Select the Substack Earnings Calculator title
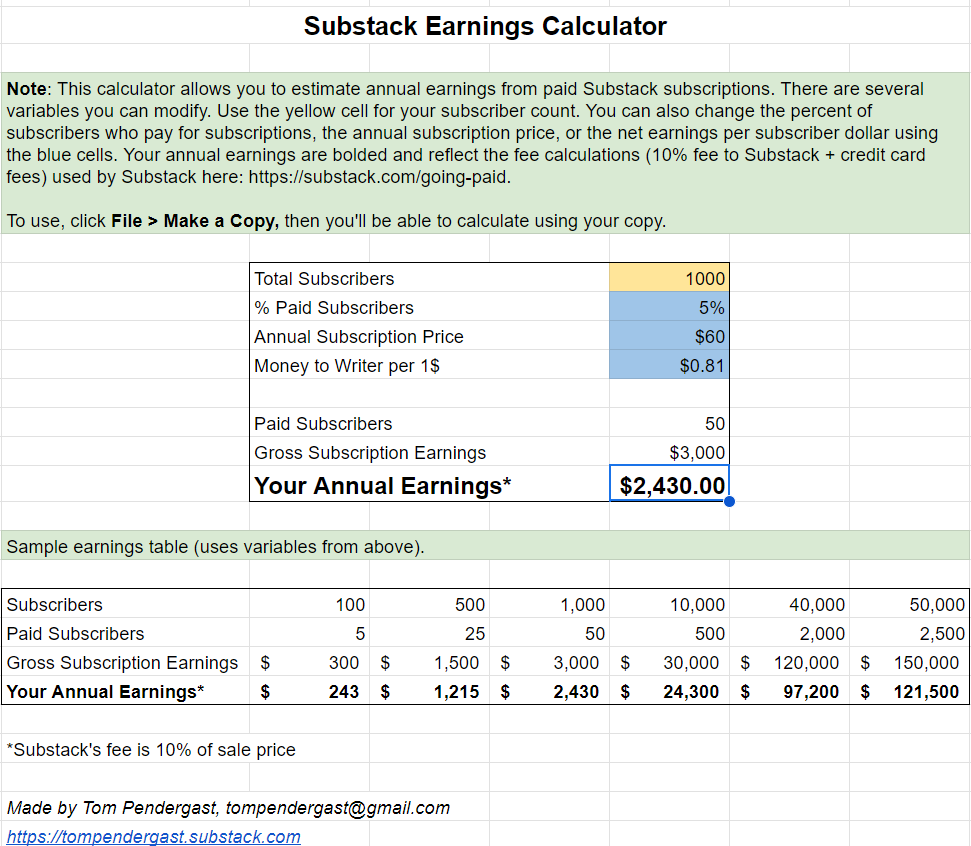 (485, 26)
